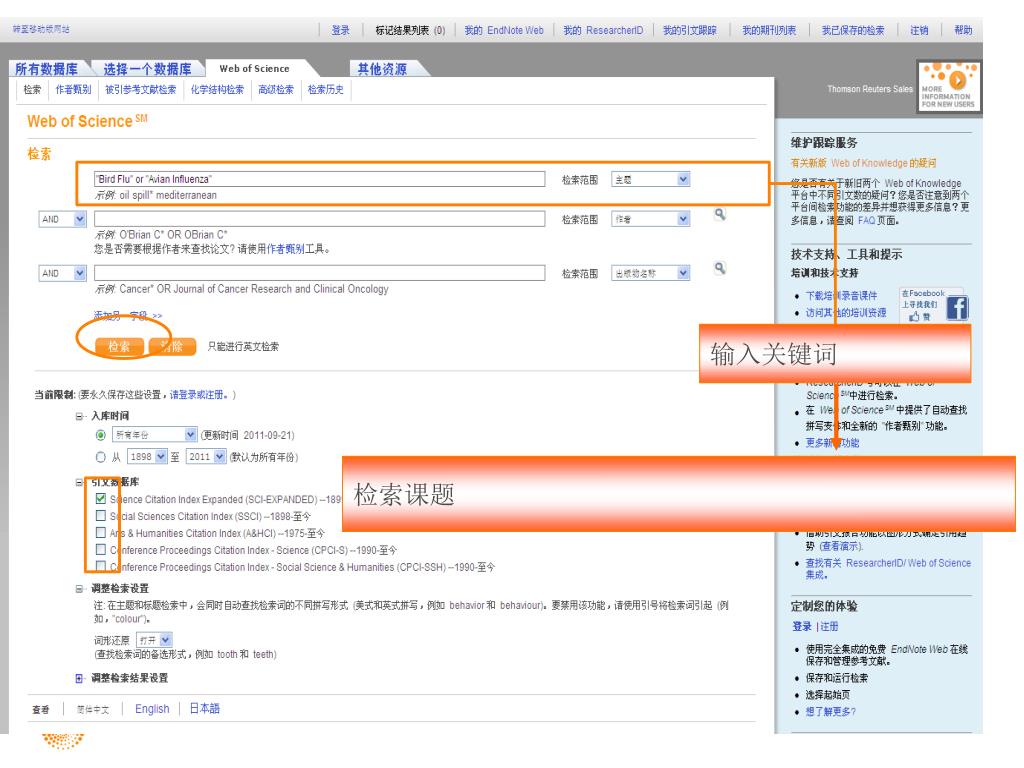Image resolution: width=1024 pixels, height=768 pixels.
Task: Click the orange 清除 clear button
Action: point(172,347)
